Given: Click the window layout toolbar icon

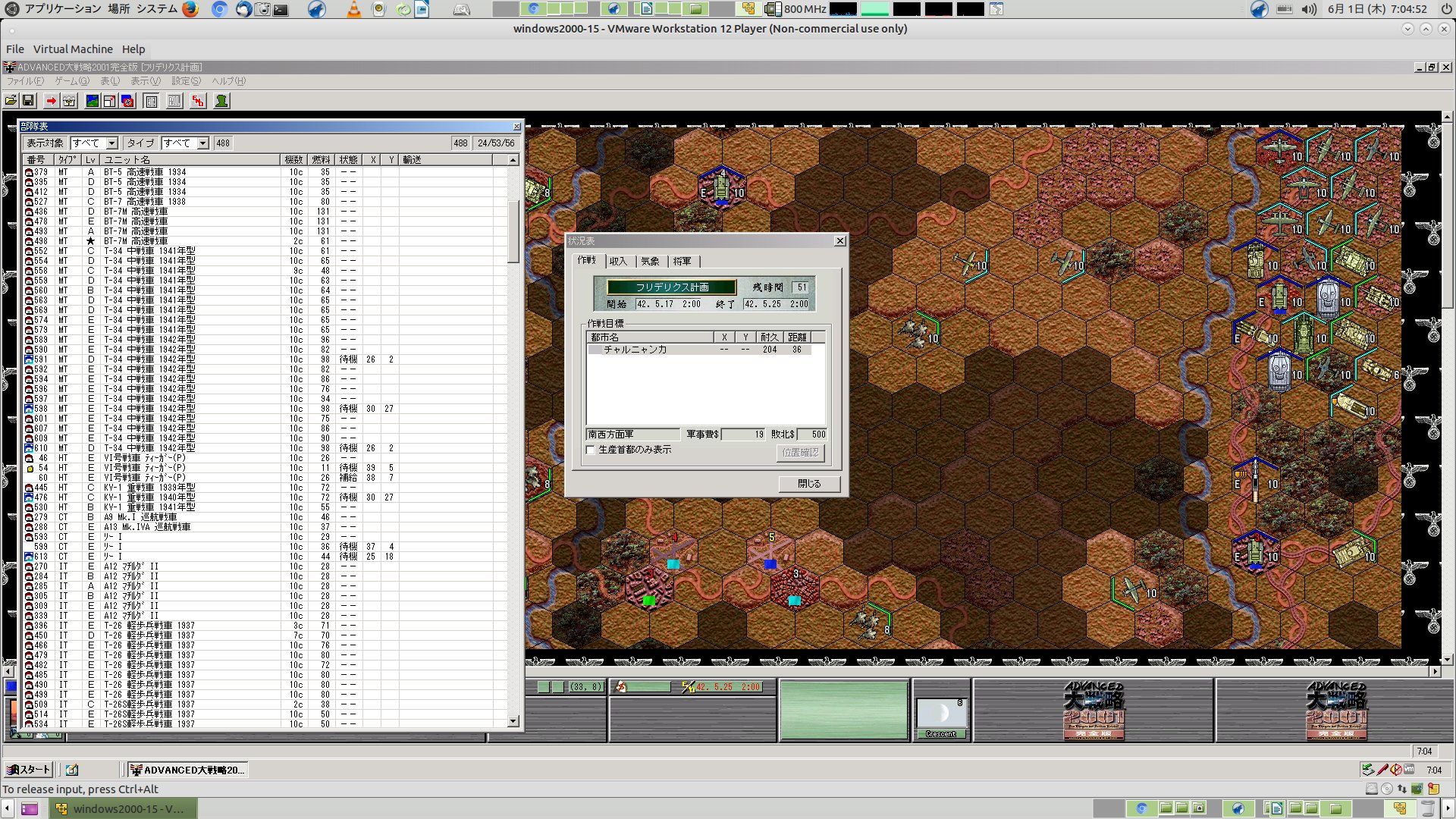Looking at the screenshot, I should (110, 101).
